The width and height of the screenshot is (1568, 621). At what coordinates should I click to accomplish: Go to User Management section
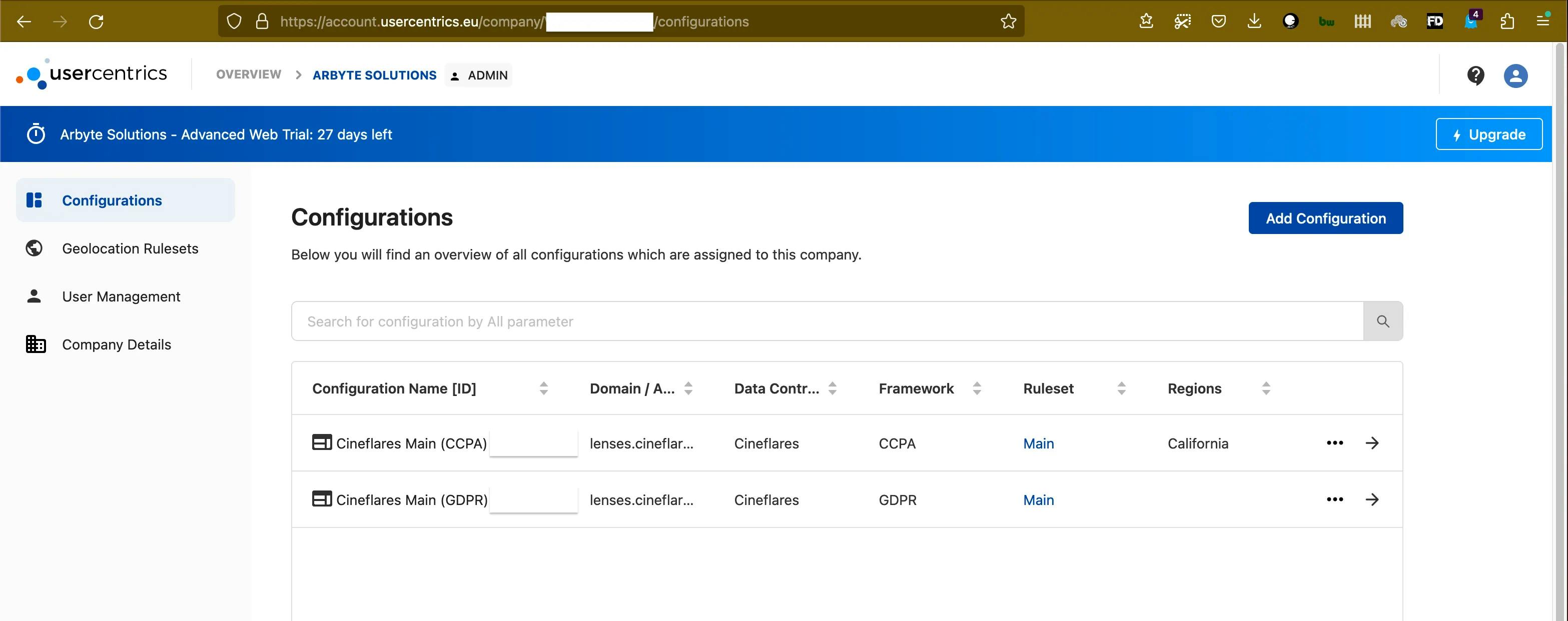point(121,296)
